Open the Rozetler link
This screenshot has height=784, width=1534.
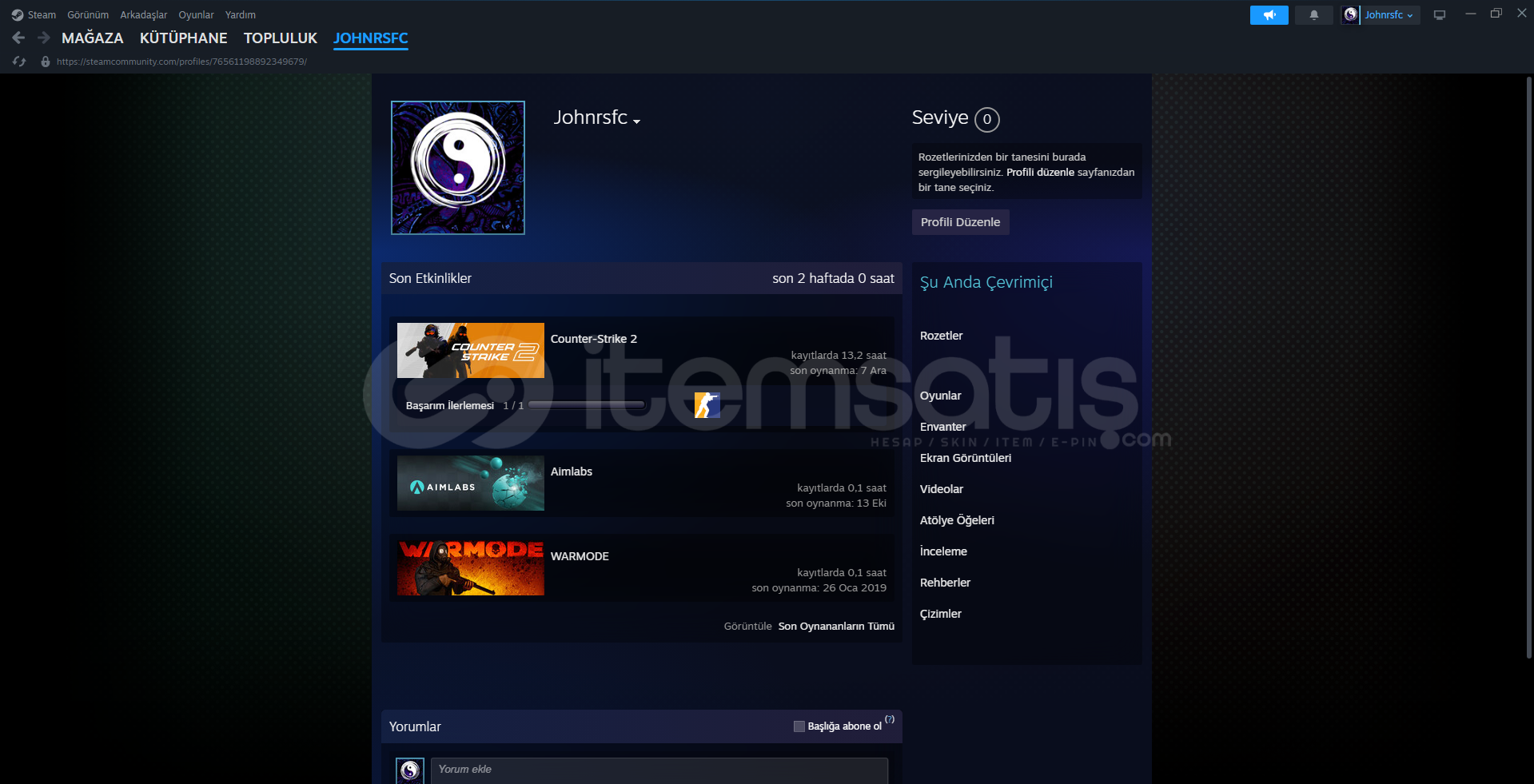pyautogui.click(x=942, y=336)
